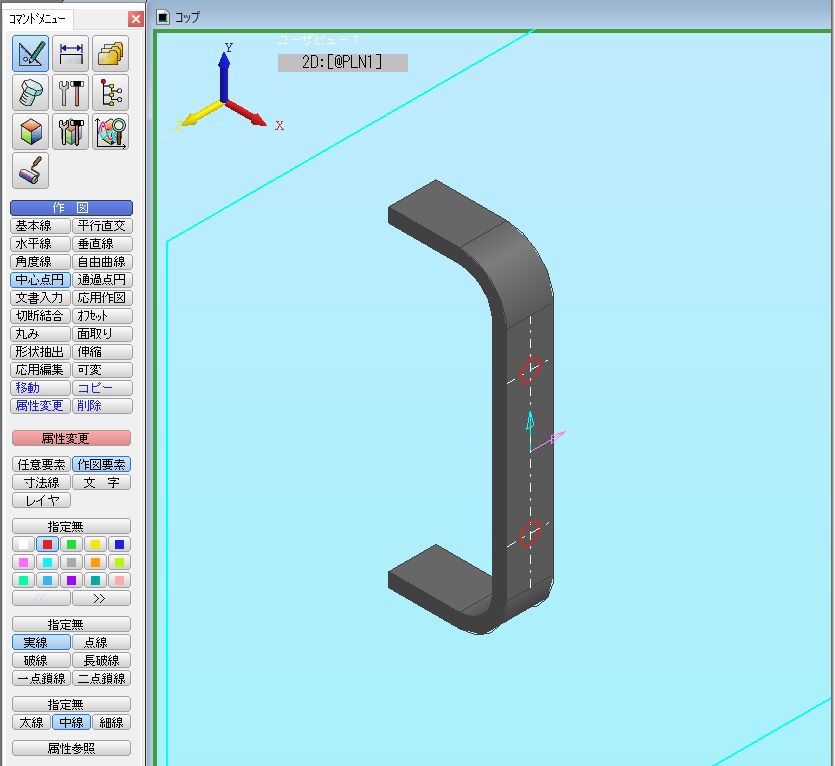Viewport: 835px width, 766px height.
Task: Open the stacked folders icon
Action: (x=110, y=53)
